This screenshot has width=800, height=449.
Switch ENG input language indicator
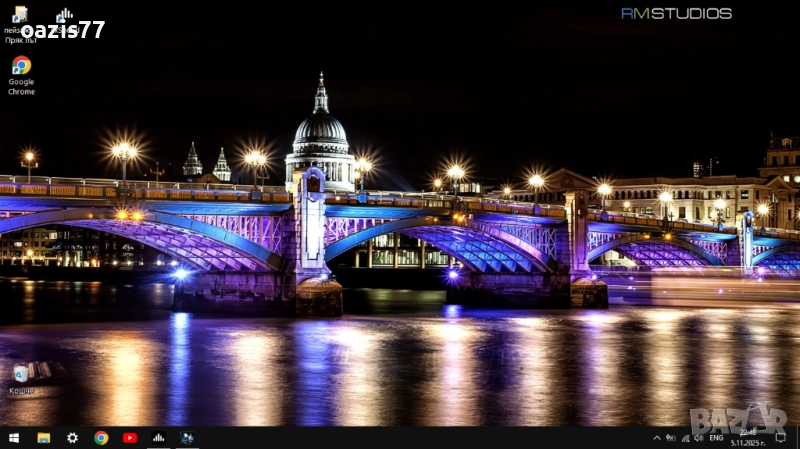click(716, 438)
